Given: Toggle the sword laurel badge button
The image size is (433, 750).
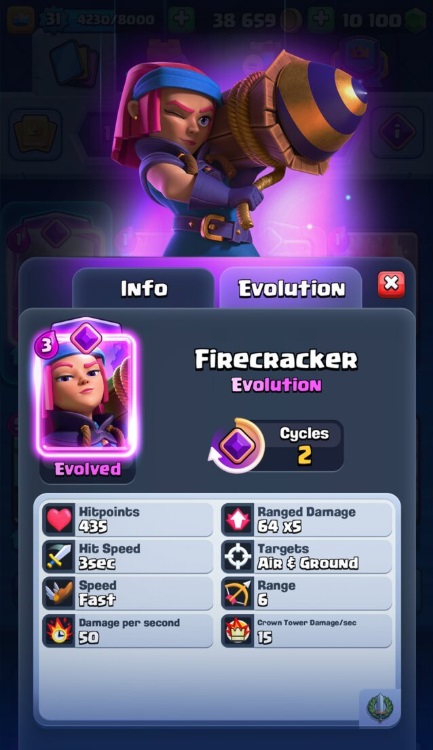Looking at the screenshot, I should [380, 708].
